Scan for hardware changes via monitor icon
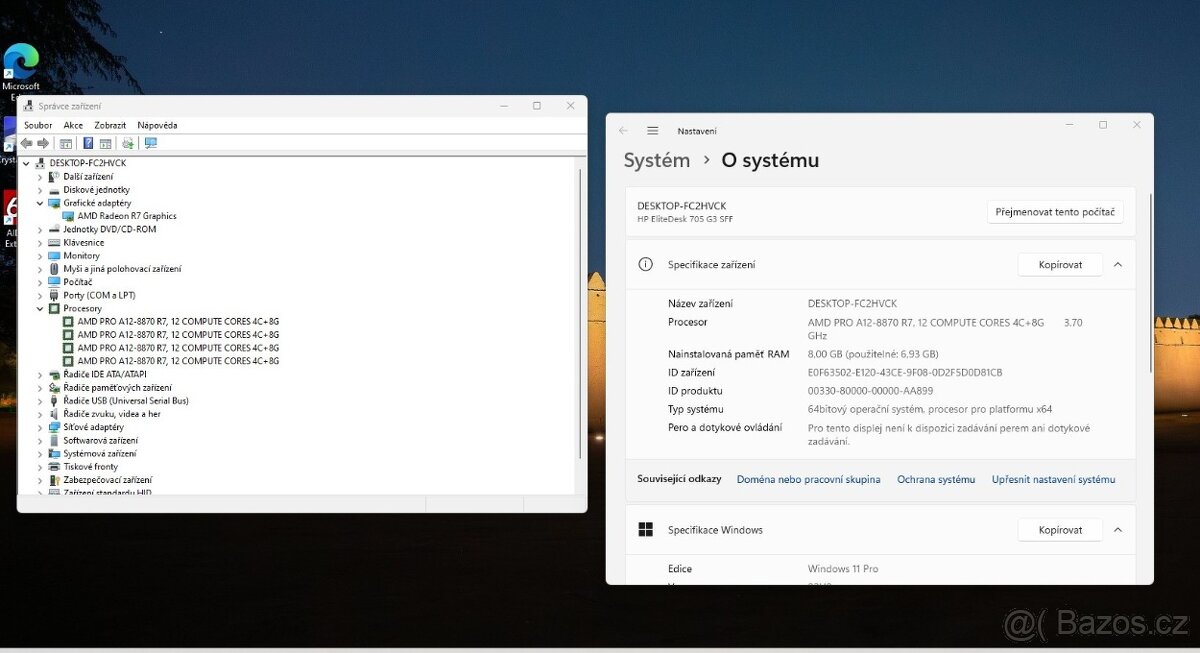The width and height of the screenshot is (1200, 653). click(151, 143)
